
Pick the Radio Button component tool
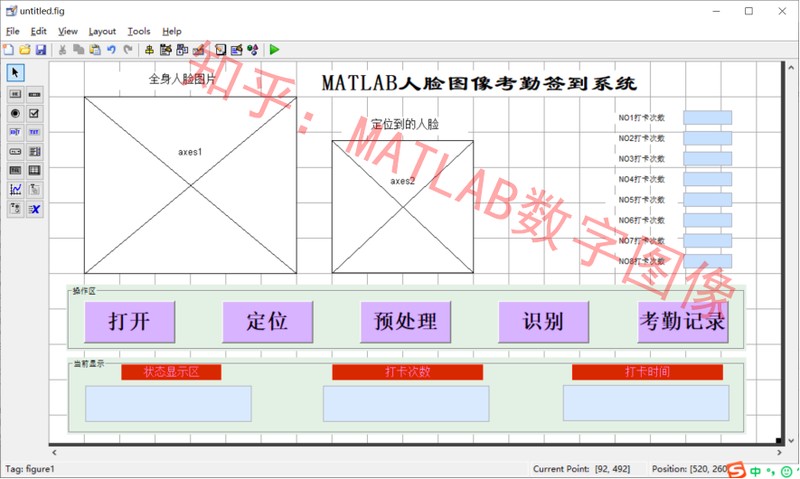15,113
